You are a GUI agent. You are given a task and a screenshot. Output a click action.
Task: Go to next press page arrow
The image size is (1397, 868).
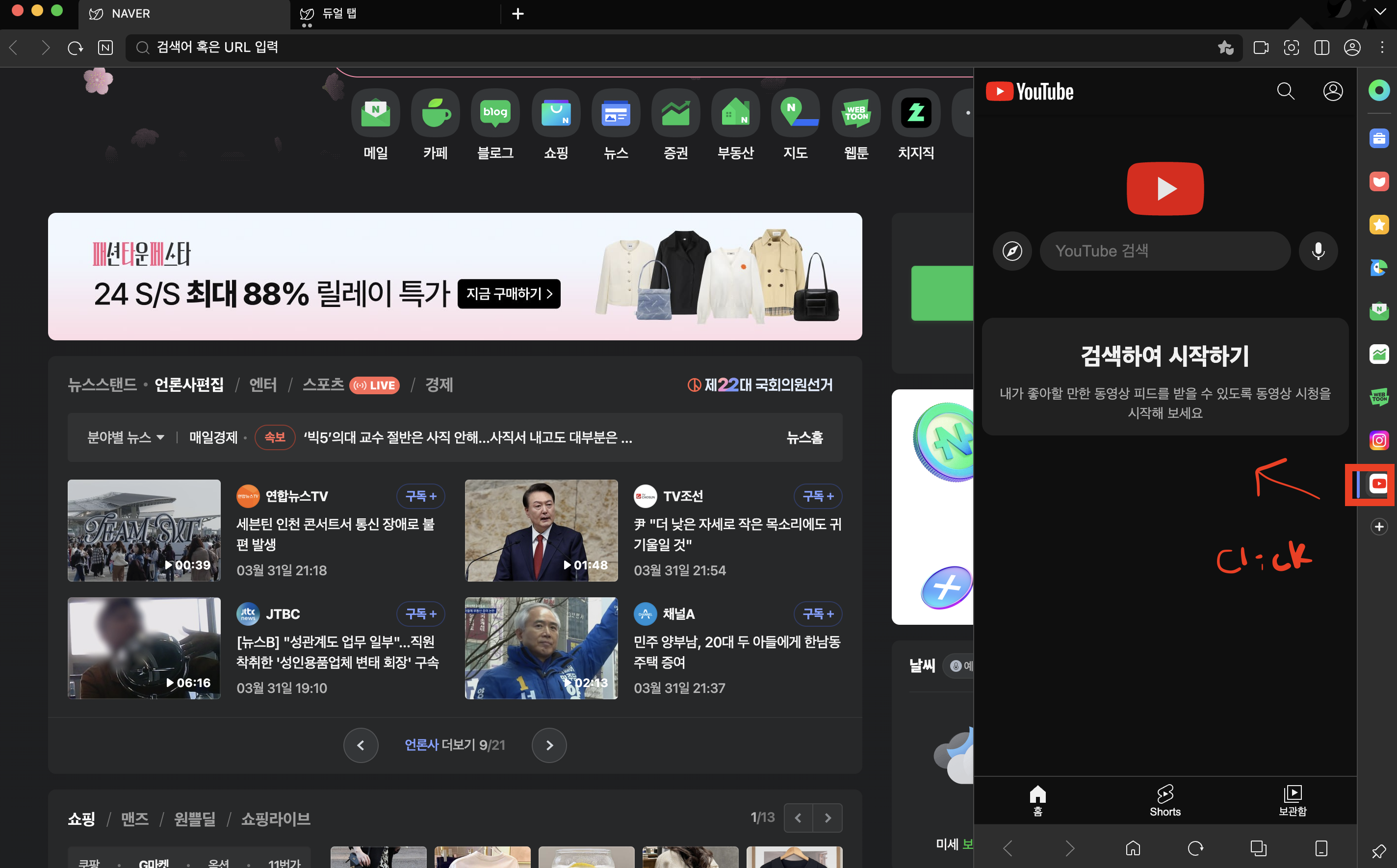point(549,745)
